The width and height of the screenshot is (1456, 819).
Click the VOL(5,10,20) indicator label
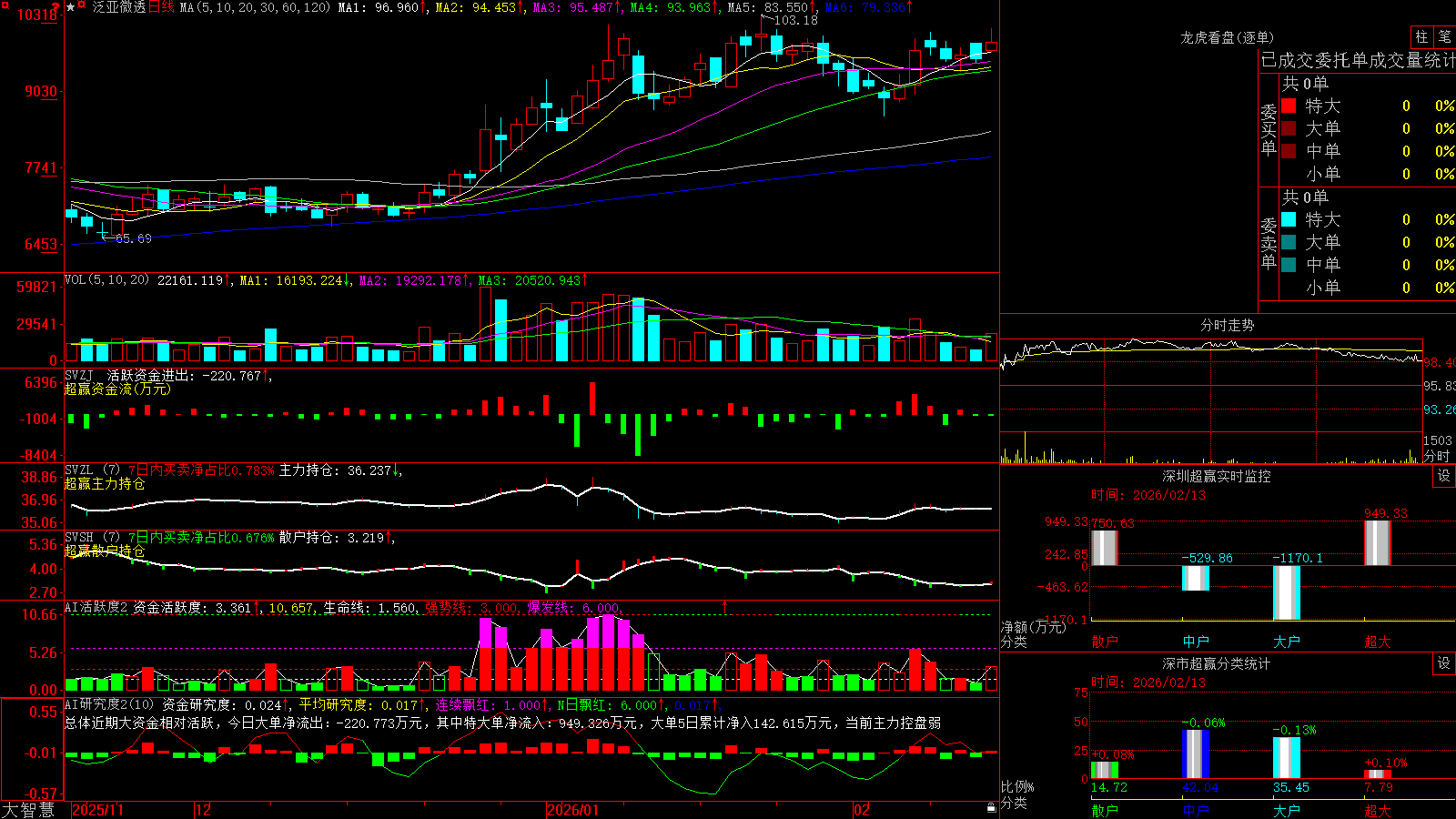[x=106, y=280]
